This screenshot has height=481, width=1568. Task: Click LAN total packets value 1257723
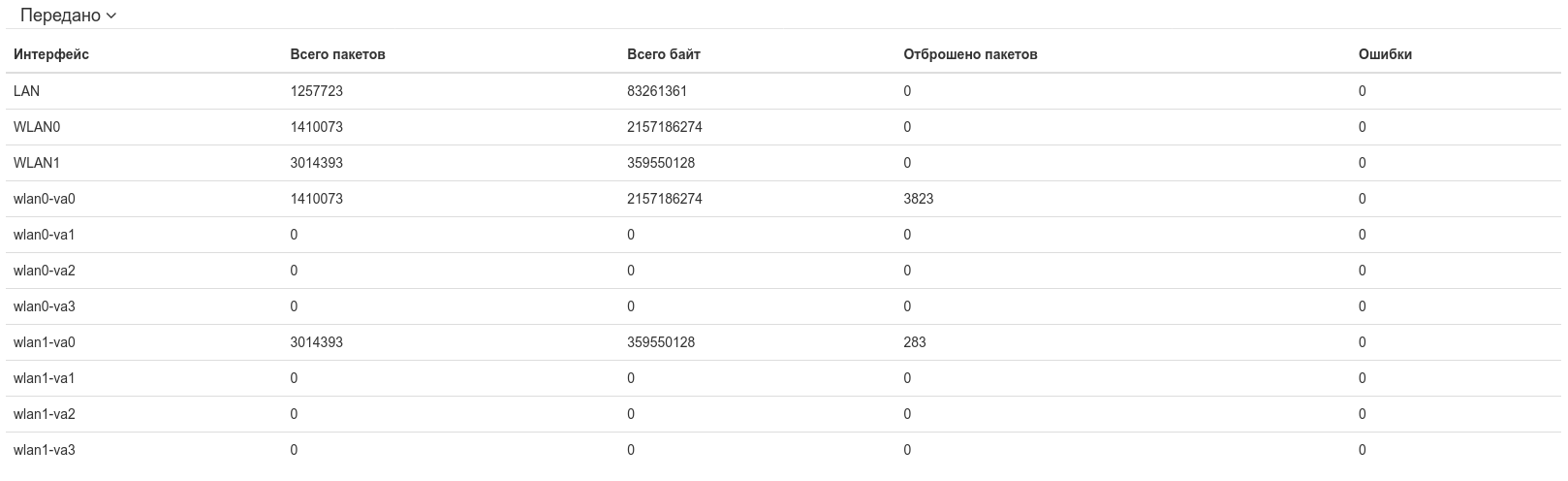point(316,91)
